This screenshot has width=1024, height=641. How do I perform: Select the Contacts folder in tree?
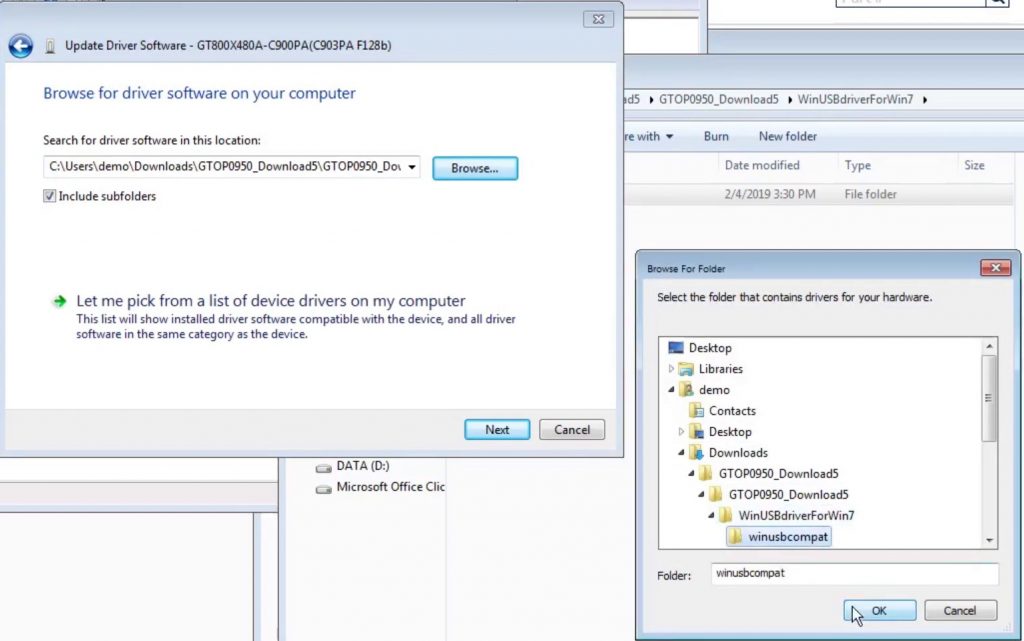(732, 411)
